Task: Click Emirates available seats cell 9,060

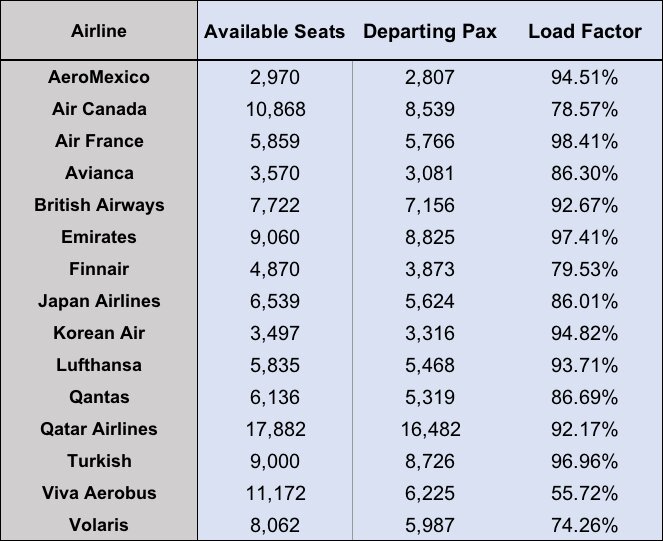Action: point(275,237)
